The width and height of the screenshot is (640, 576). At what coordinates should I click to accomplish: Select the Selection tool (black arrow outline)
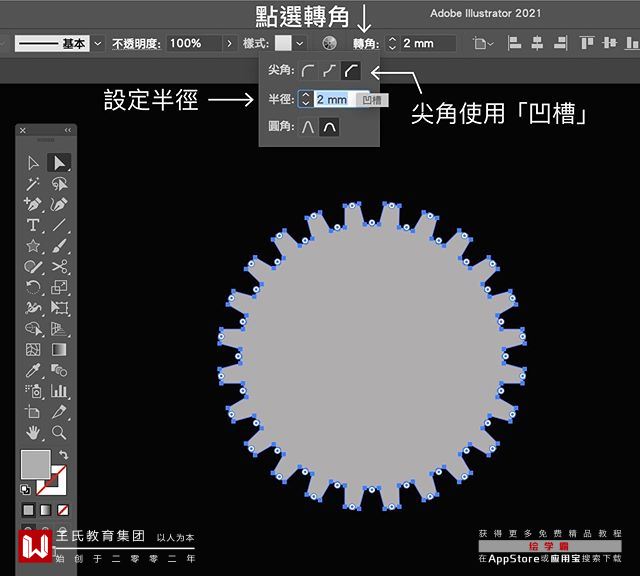pos(33,163)
